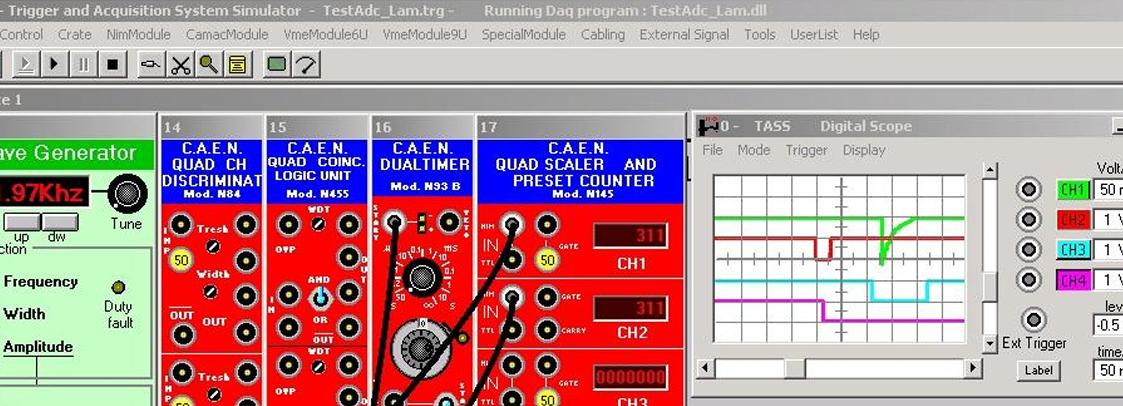The image size is (1123, 406).
Task: Open the scope's Display menu
Action: (x=864, y=150)
